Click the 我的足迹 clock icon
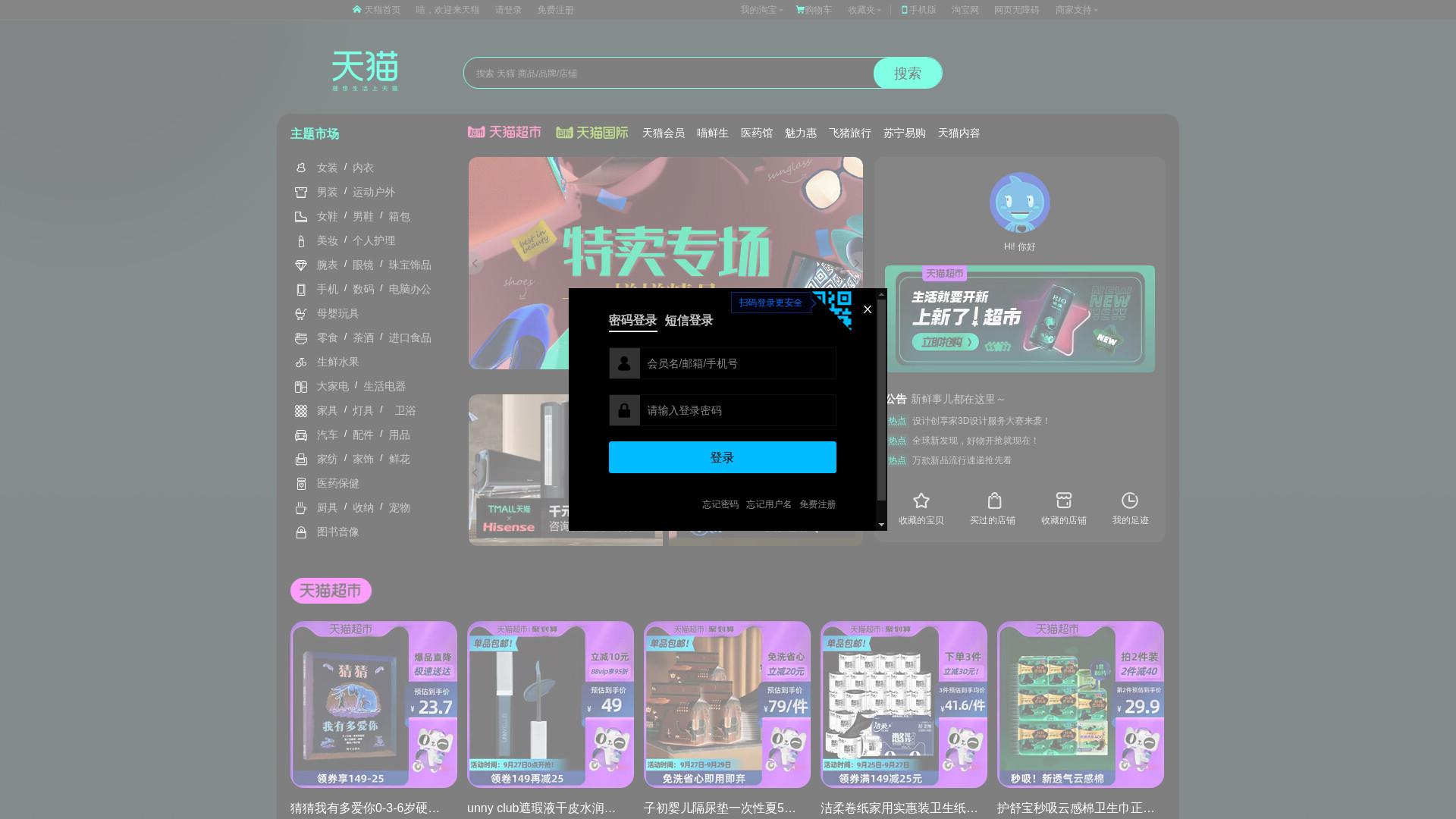Image resolution: width=1456 pixels, height=819 pixels. pyautogui.click(x=1130, y=500)
